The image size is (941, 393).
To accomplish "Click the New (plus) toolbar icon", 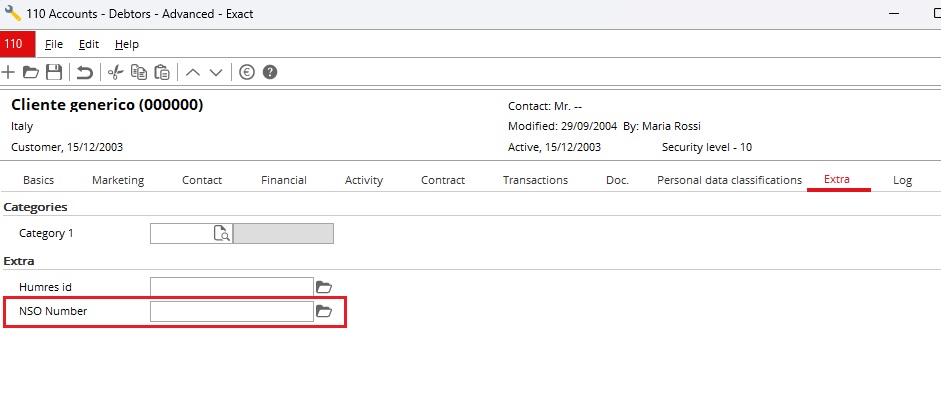I will tap(8, 73).
